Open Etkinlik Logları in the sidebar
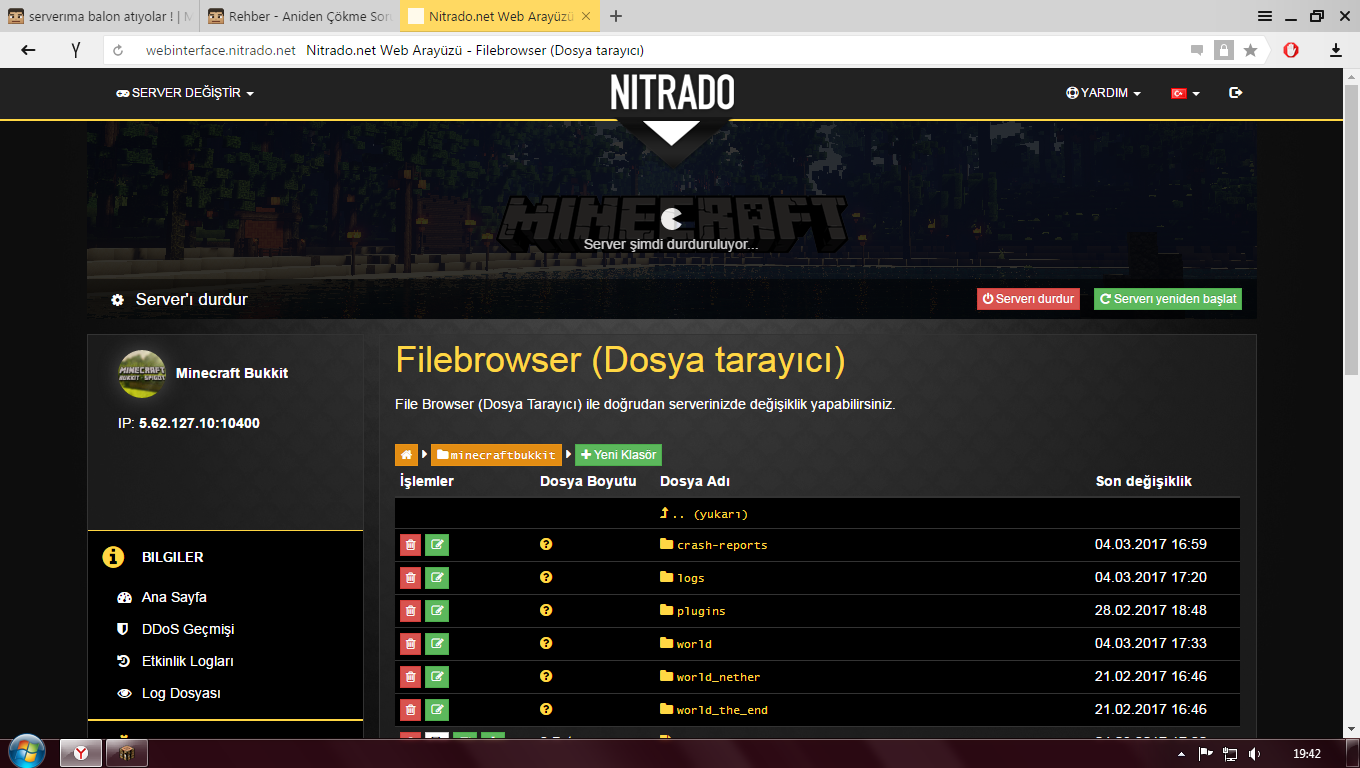The image size is (1360, 768). pos(188,661)
